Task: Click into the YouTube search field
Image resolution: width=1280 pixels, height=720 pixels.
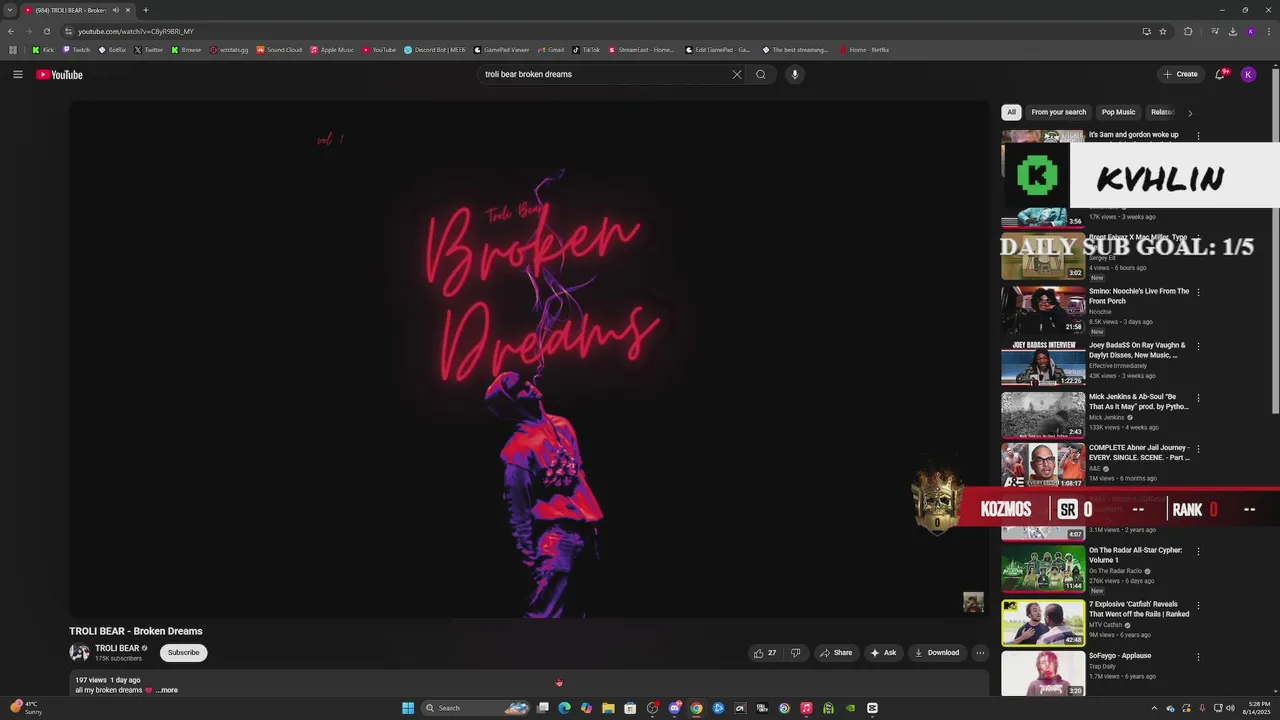Action: click(x=605, y=74)
